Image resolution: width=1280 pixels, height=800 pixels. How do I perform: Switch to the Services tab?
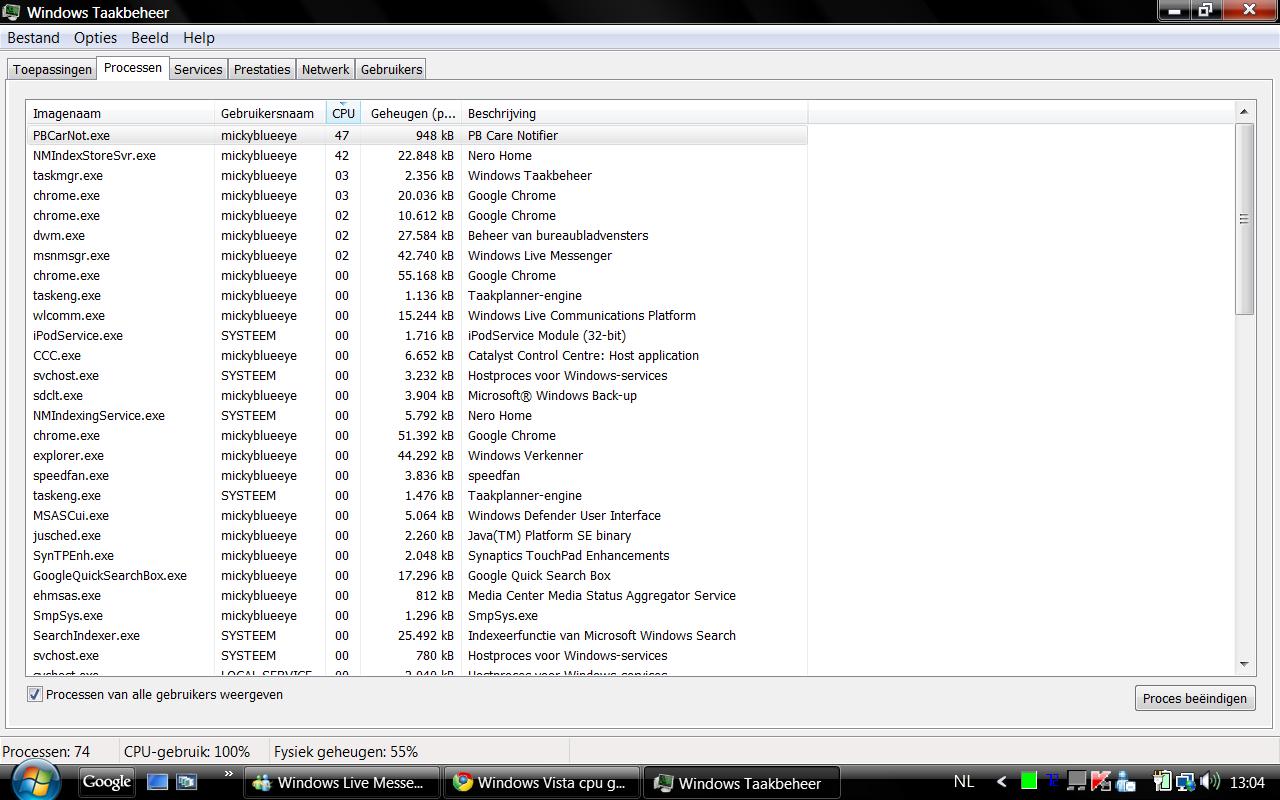[198, 69]
